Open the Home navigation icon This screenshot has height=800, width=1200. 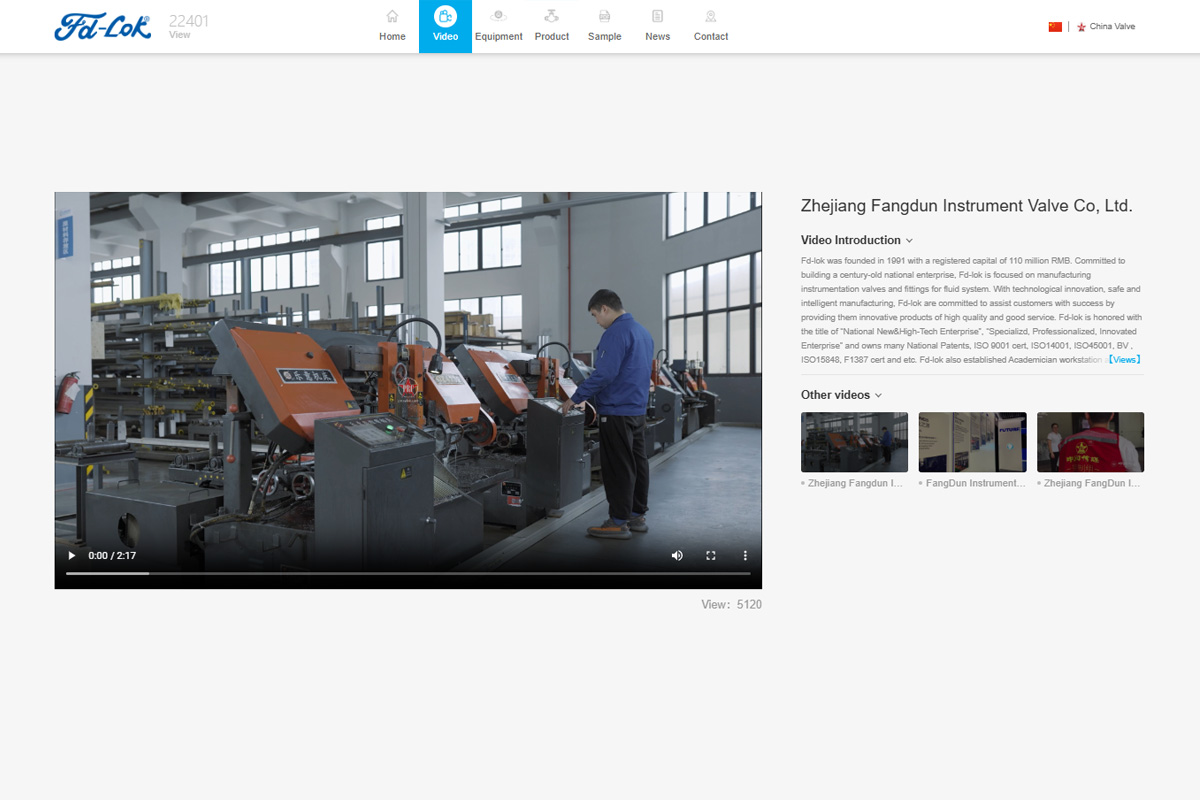coord(392,17)
